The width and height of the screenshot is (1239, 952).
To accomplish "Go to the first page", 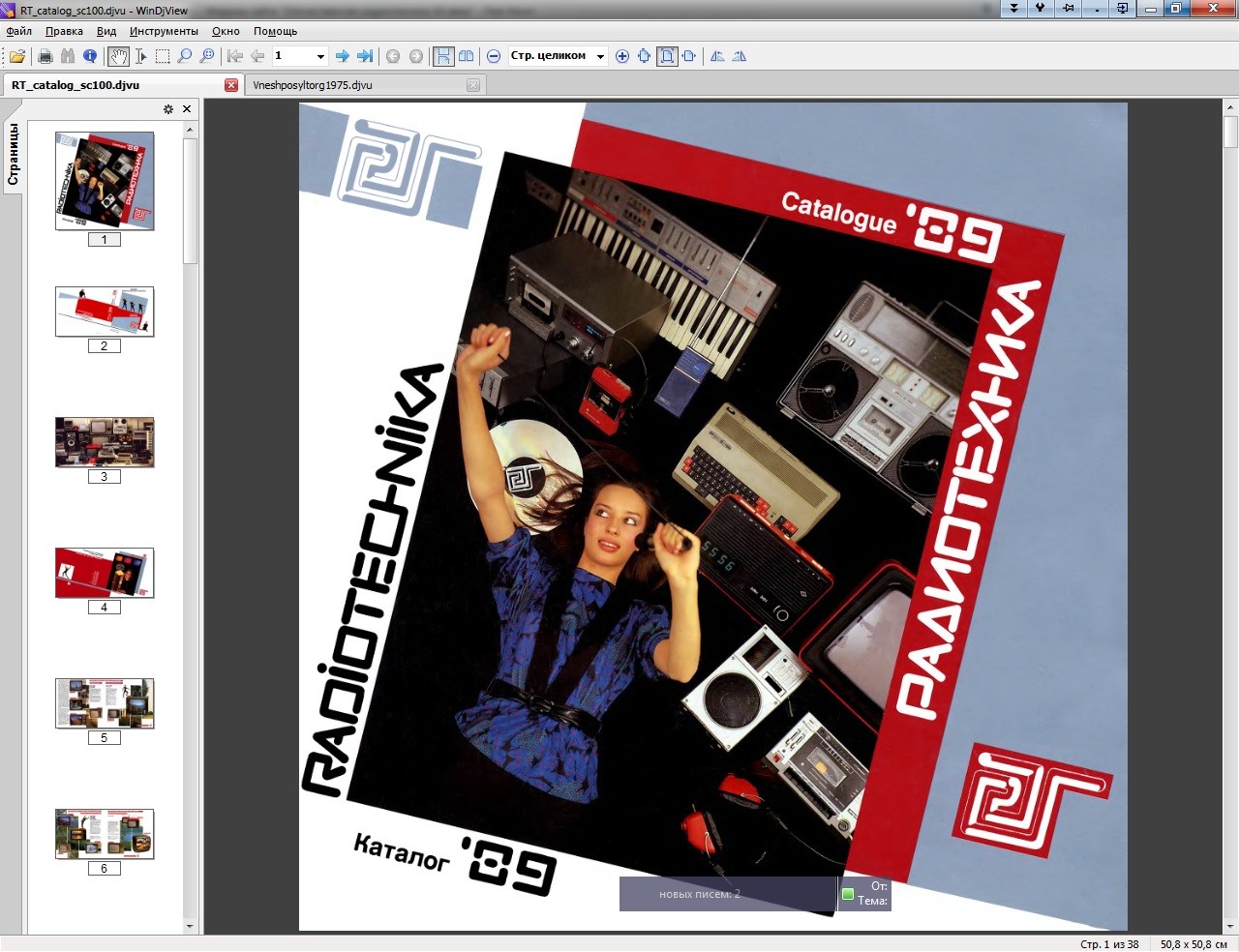I will pos(234,56).
